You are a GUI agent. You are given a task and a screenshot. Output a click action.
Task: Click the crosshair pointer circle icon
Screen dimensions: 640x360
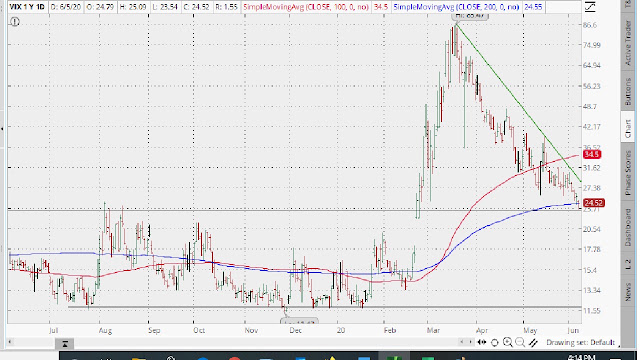[x=495, y=342]
